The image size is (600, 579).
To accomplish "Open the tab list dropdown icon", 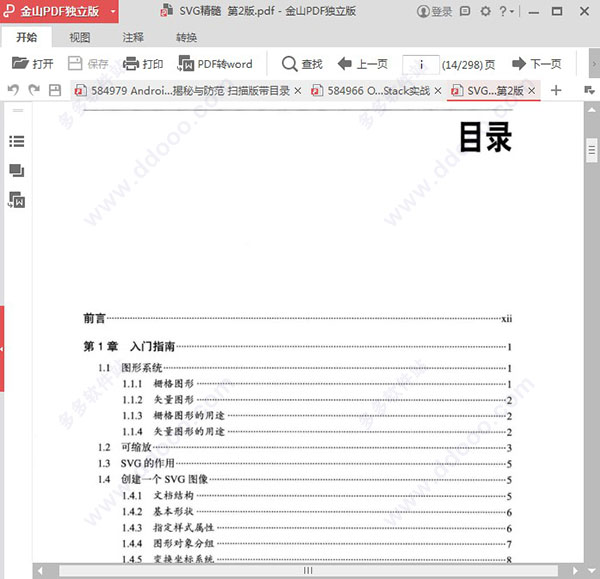I will click(x=589, y=91).
